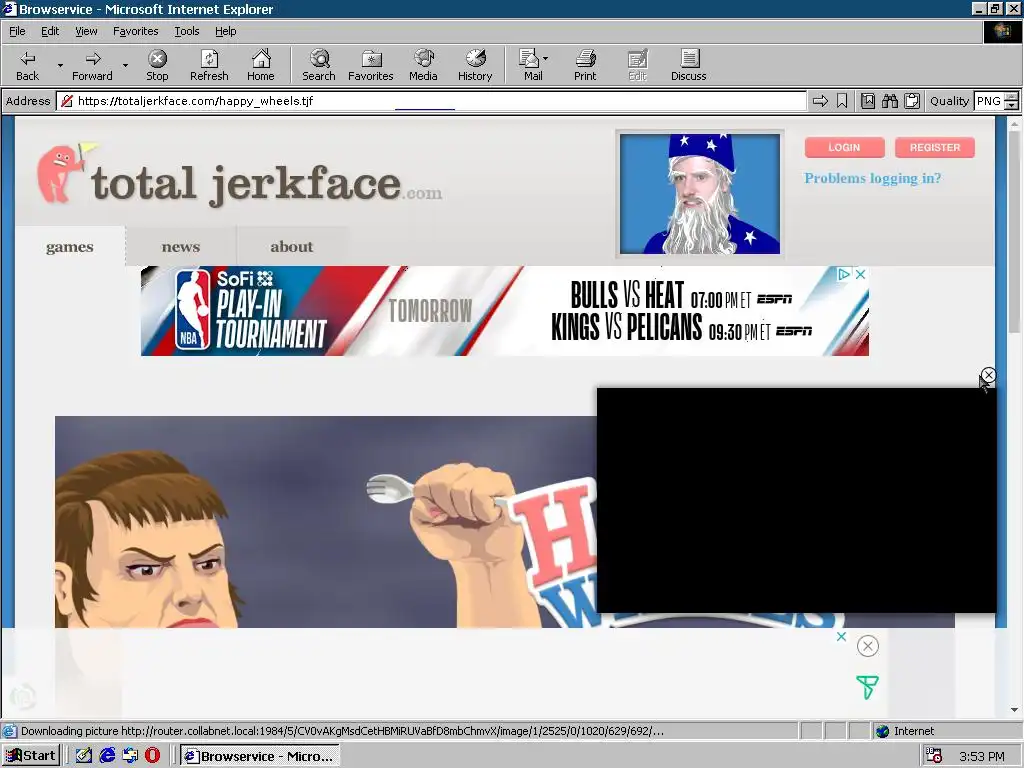Close the NBA banner ad with X
Image resolution: width=1024 pixels, height=768 pixels.
tap(861, 274)
